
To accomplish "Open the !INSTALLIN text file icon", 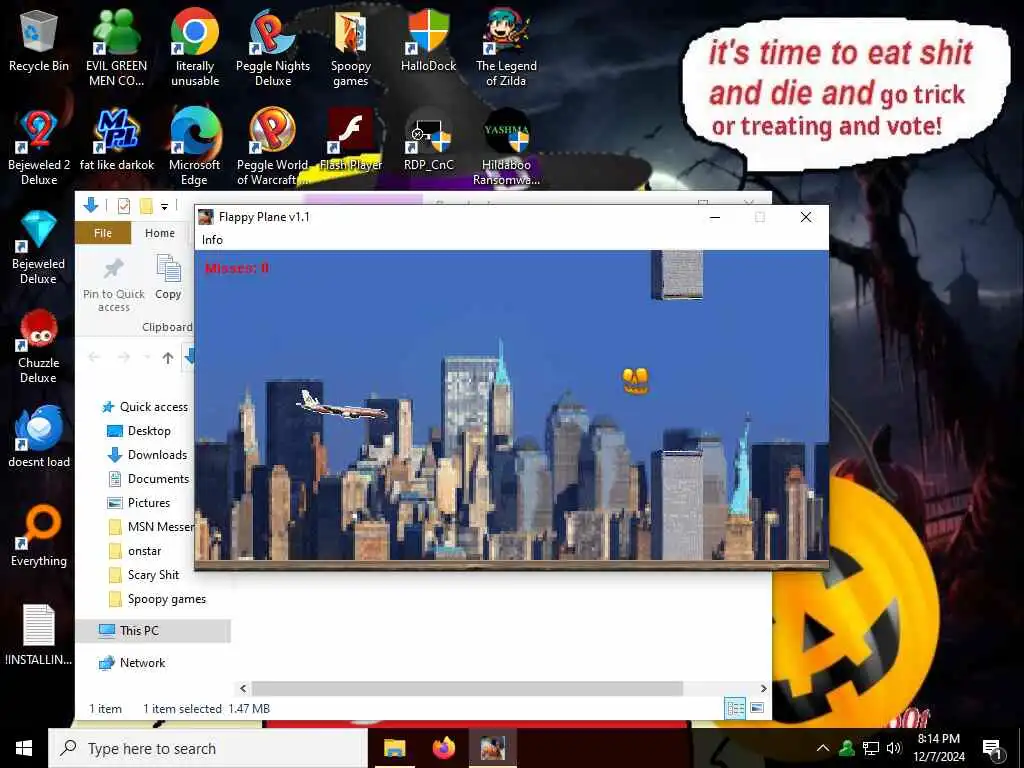I will 39,635.
